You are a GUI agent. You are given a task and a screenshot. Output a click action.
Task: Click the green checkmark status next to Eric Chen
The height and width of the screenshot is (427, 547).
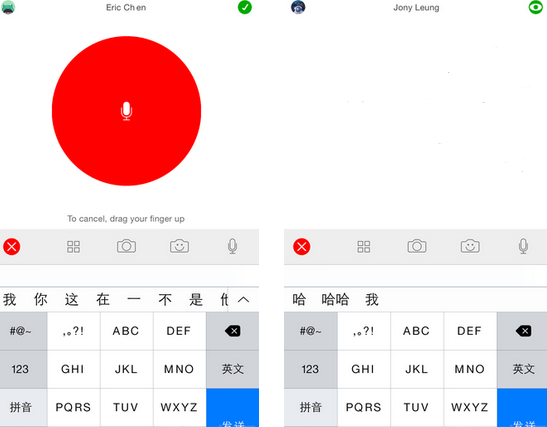point(245,7)
